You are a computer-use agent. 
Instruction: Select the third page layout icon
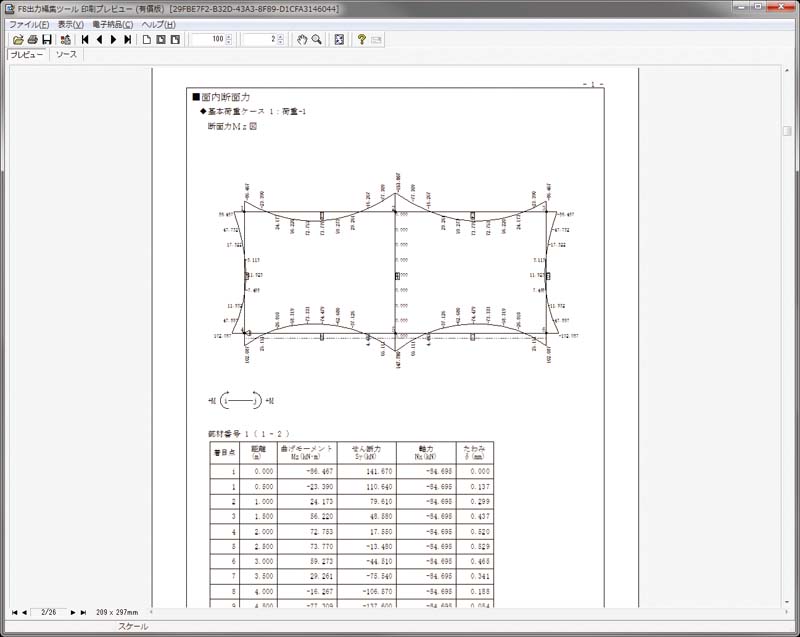point(176,39)
